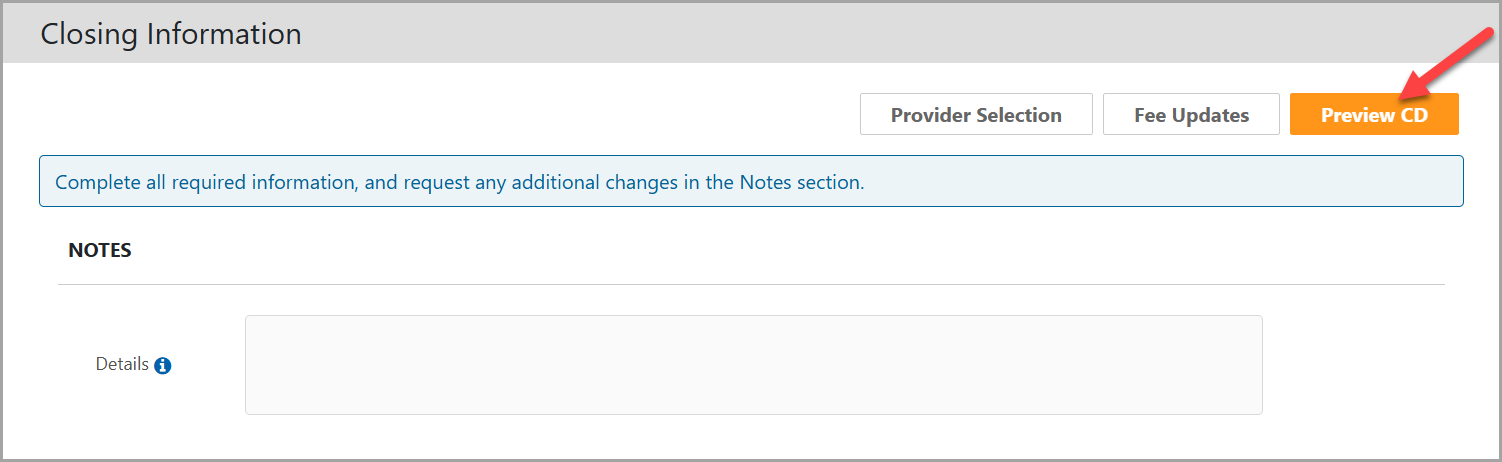Click the info icon next to Details
This screenshot has height=462, width=1502.
pos(163,366)
